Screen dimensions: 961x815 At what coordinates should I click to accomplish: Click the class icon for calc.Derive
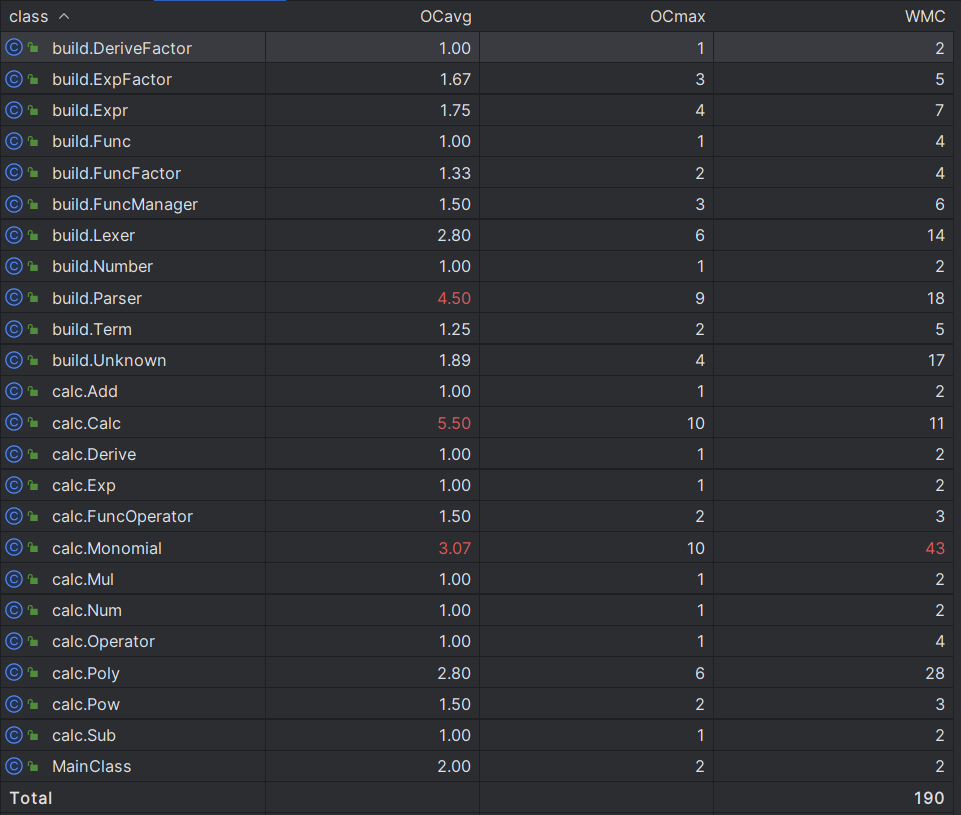coord(13,453)
